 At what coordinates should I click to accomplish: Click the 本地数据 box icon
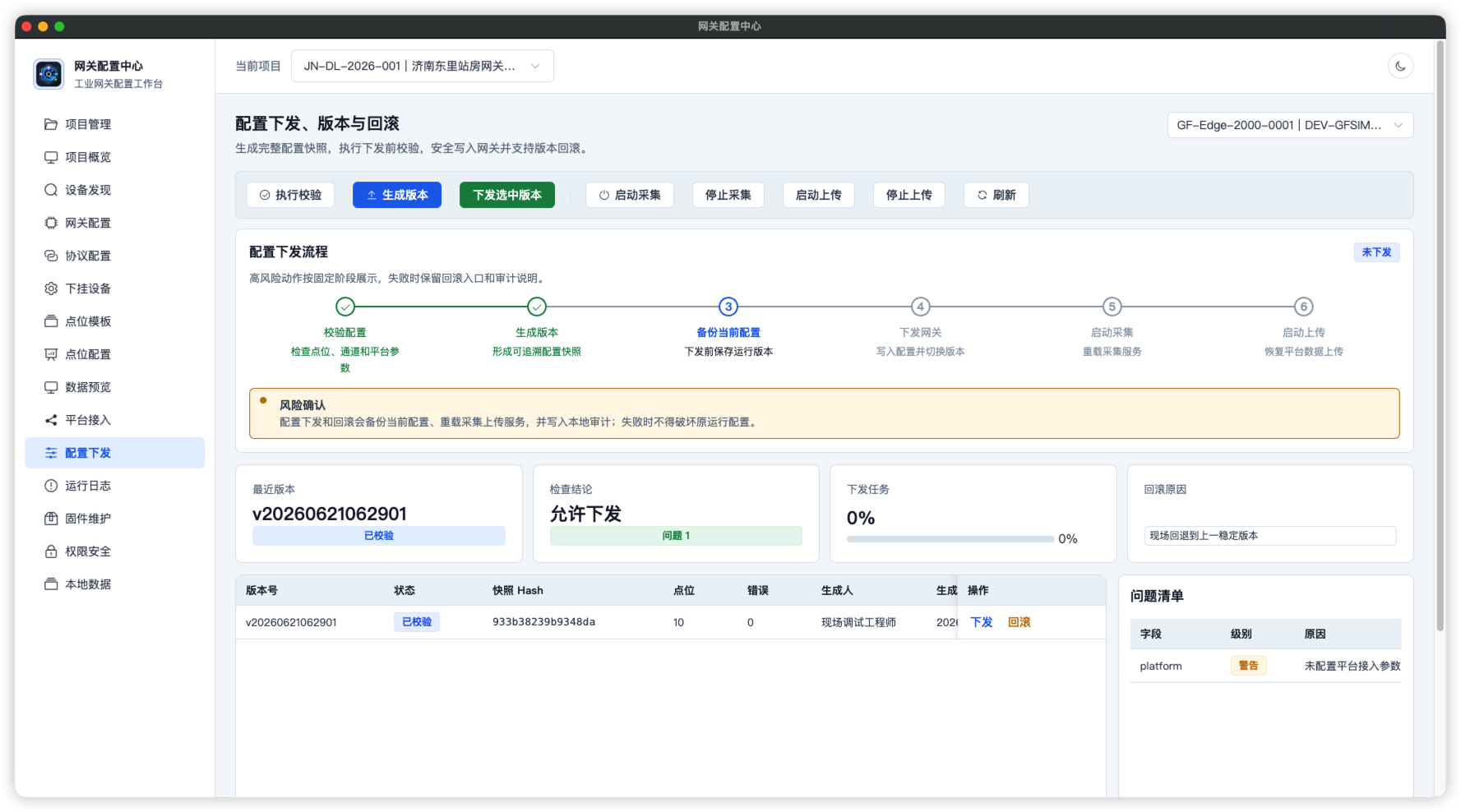pos(51,584)
